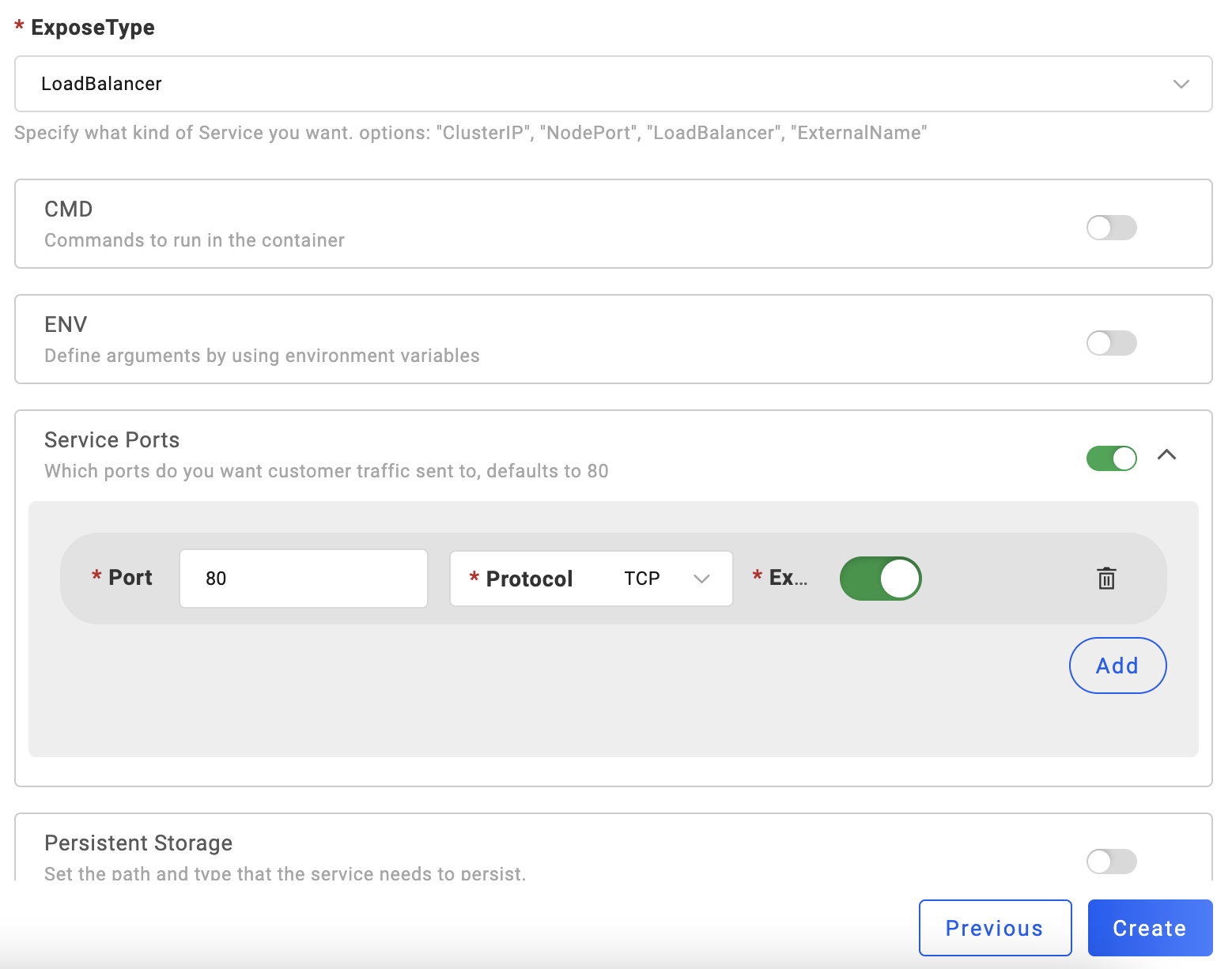Image resolution: width=1232 pixels, height=969 pixels.
Task: Click the Persistent Storage section heading
Action: [x=138, y=843]
